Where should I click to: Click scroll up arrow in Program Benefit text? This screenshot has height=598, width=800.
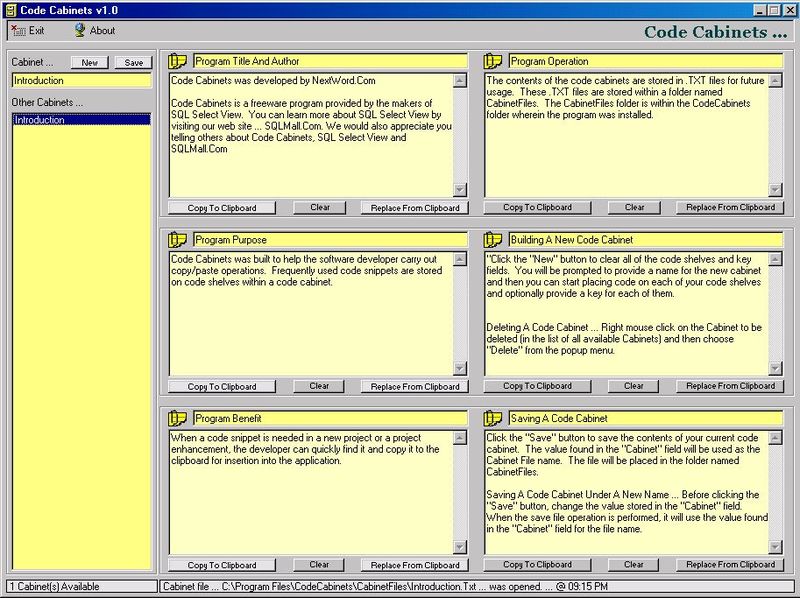click(x=460, y=438)
